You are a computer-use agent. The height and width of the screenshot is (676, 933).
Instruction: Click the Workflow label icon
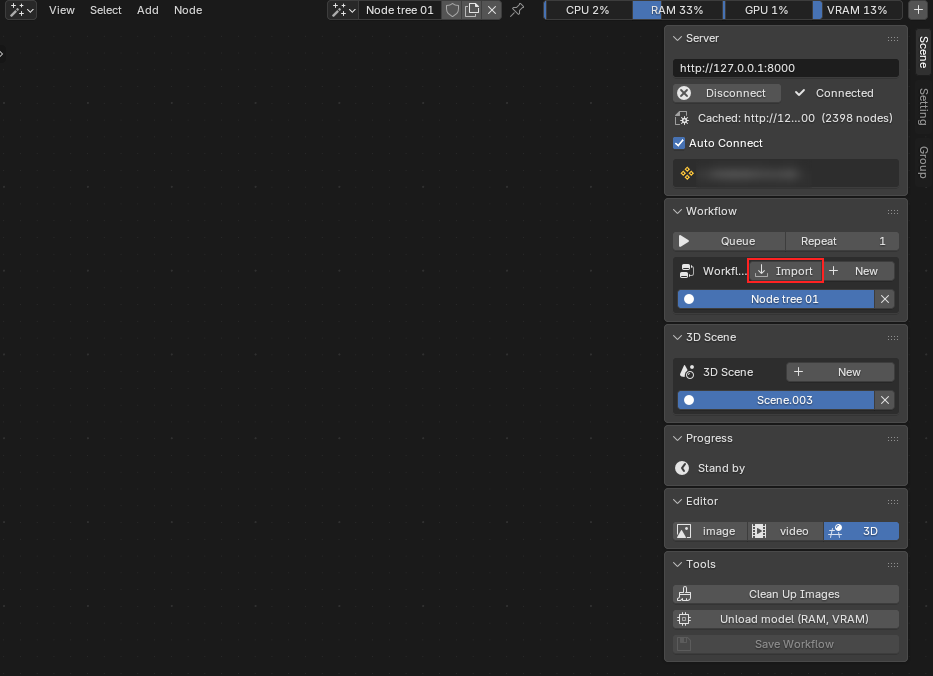[x=687, y=271]
